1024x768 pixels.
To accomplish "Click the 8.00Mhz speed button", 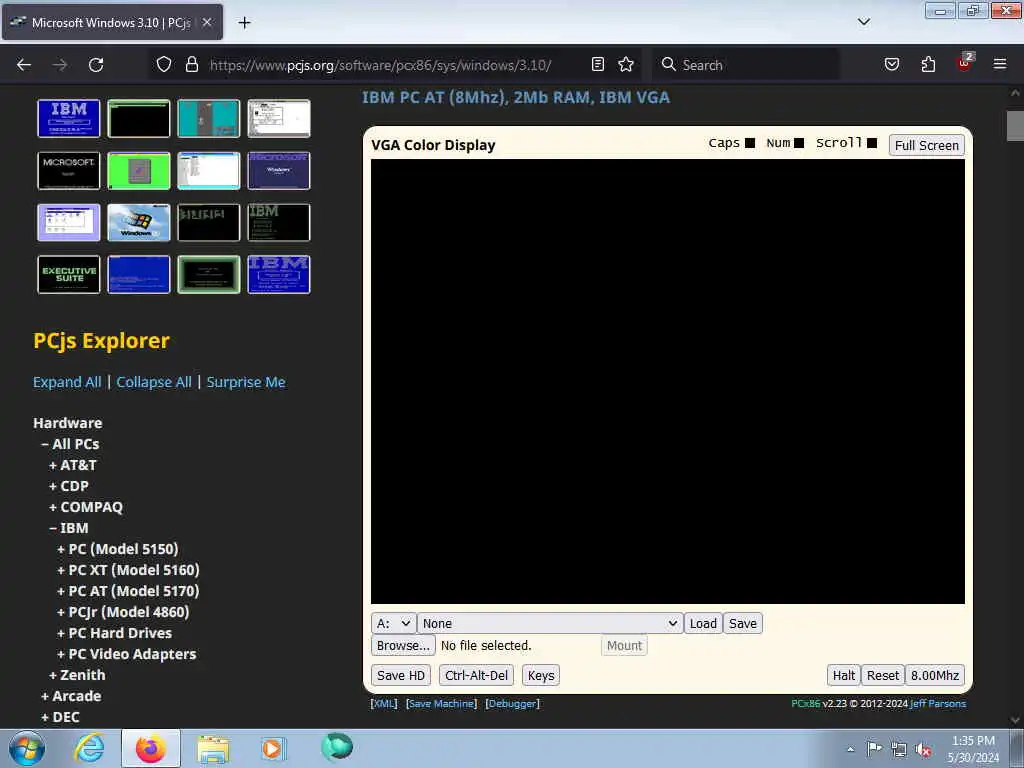I will [935, 675].
